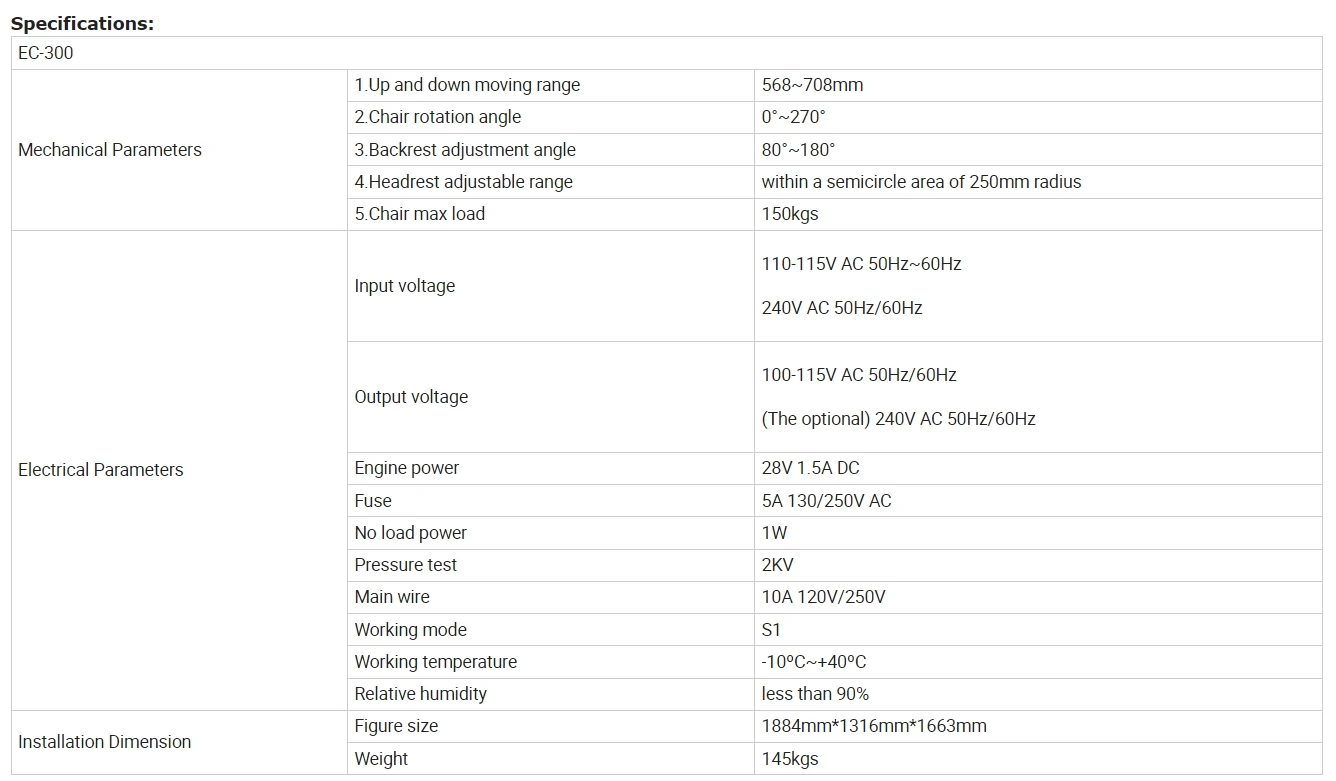Viewport: 1336px width, 781px height.
Task: Click the Installation Dimension cell
Action: click(x=105, y=742)
